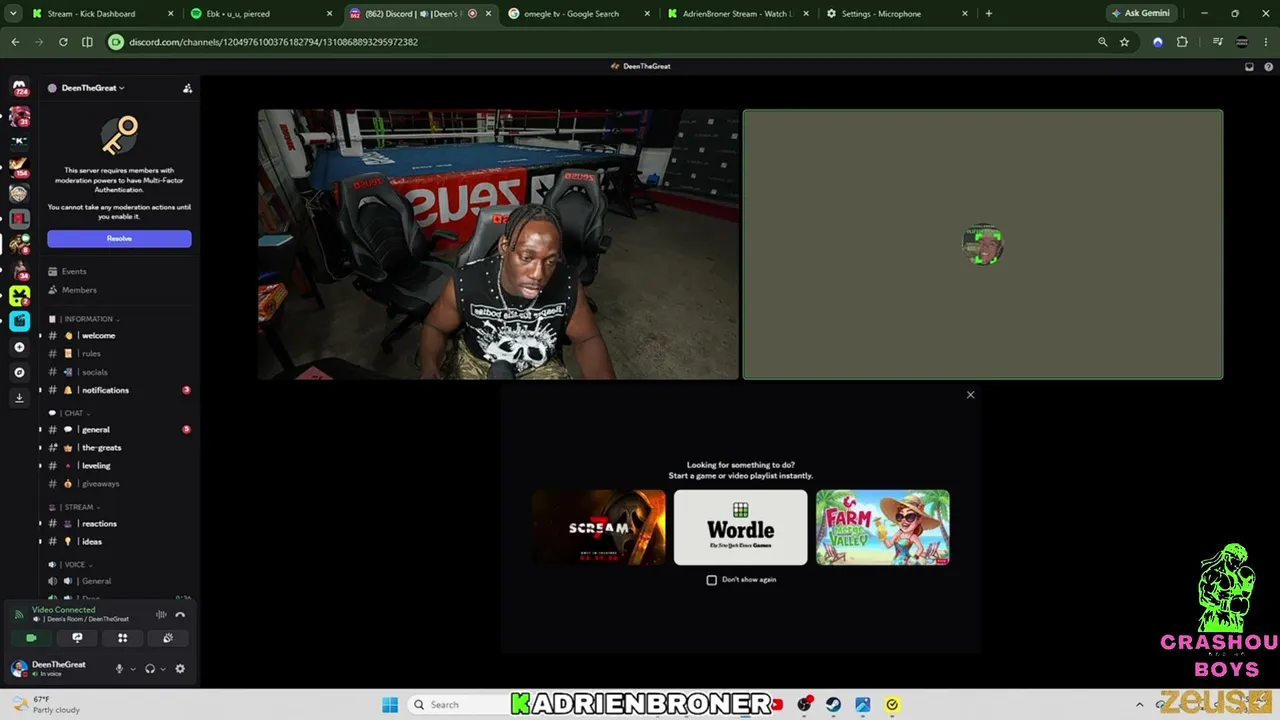This screenshot has height=720, width=1280.
Task: Mute your microphone in user panel
Action: pos(119,669)
